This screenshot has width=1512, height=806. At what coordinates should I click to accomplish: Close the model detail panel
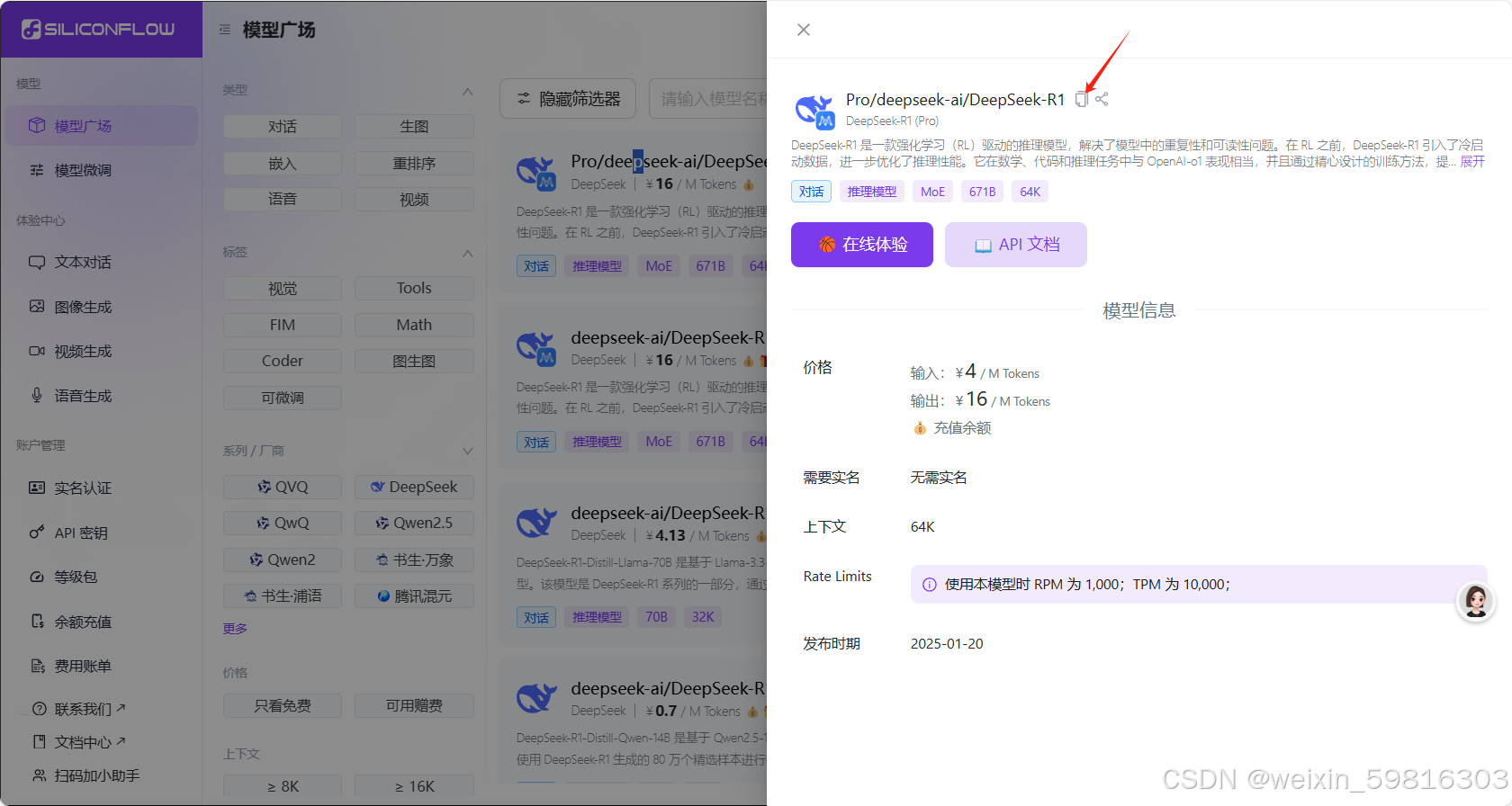coord(804,30)
